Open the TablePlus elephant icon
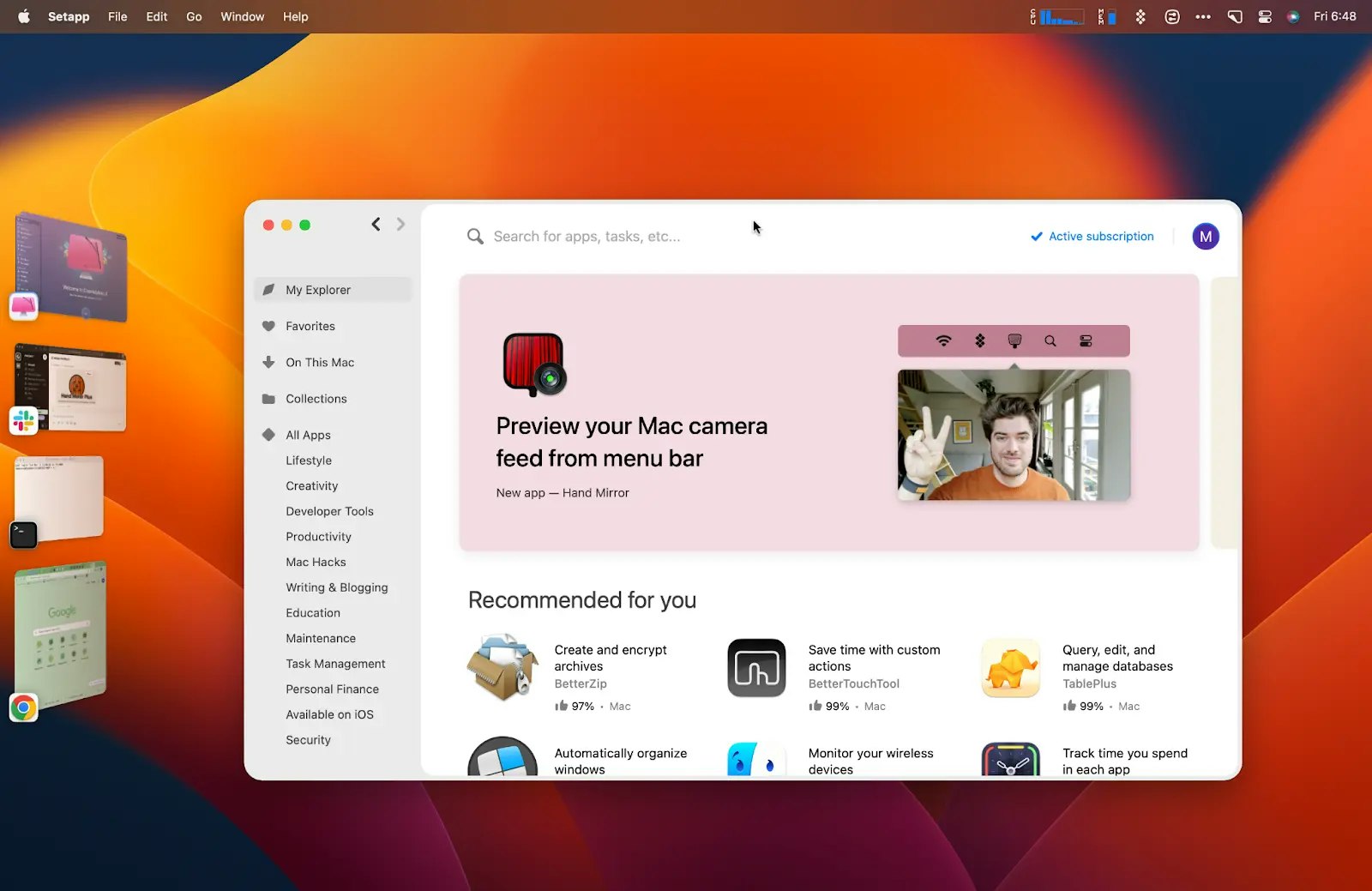The height and width of the screenshot is (891, 1372). click(1011, 668)
